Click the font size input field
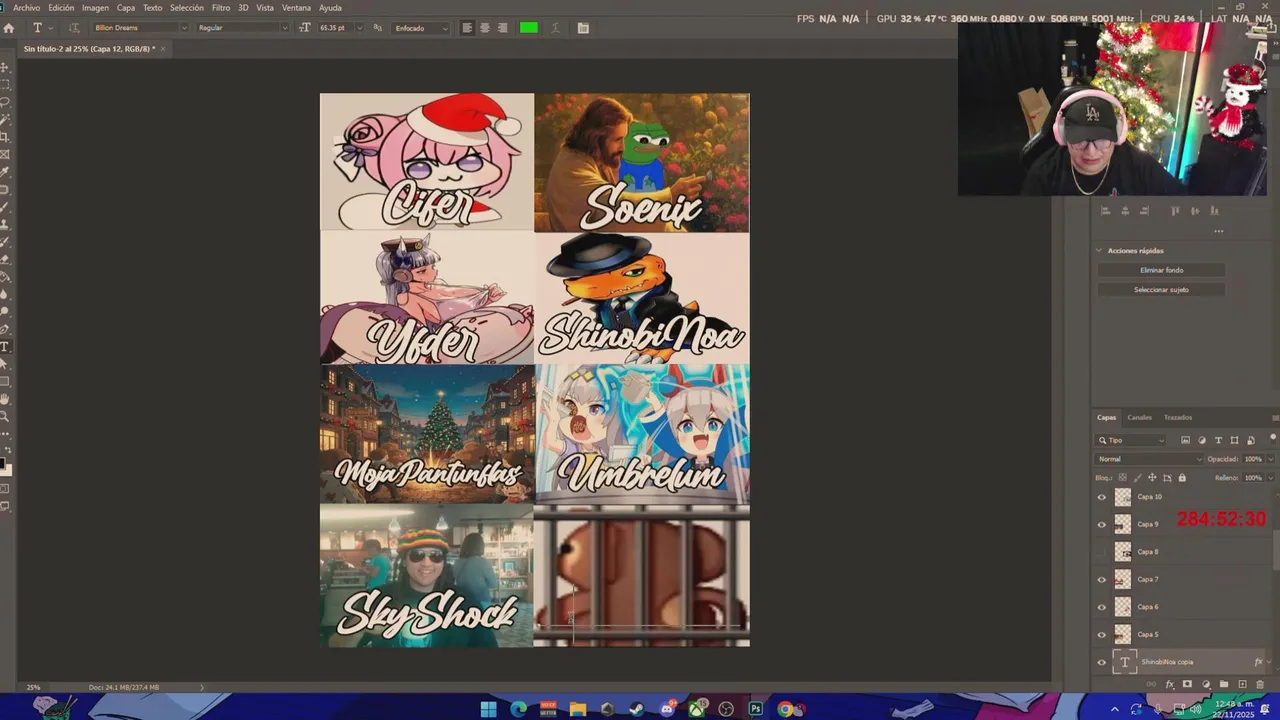1280x720 pixels. tap(336, 28)
